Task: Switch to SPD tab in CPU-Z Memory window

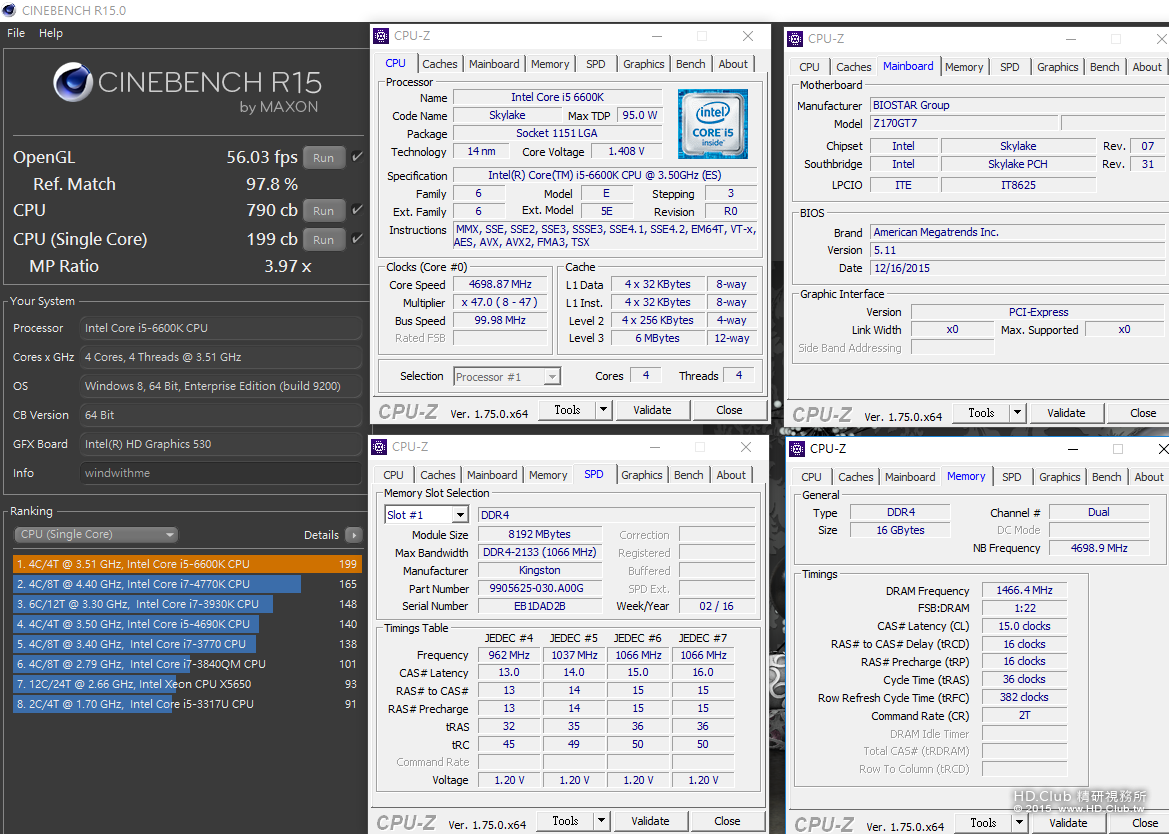Action: pos(1012,477)
